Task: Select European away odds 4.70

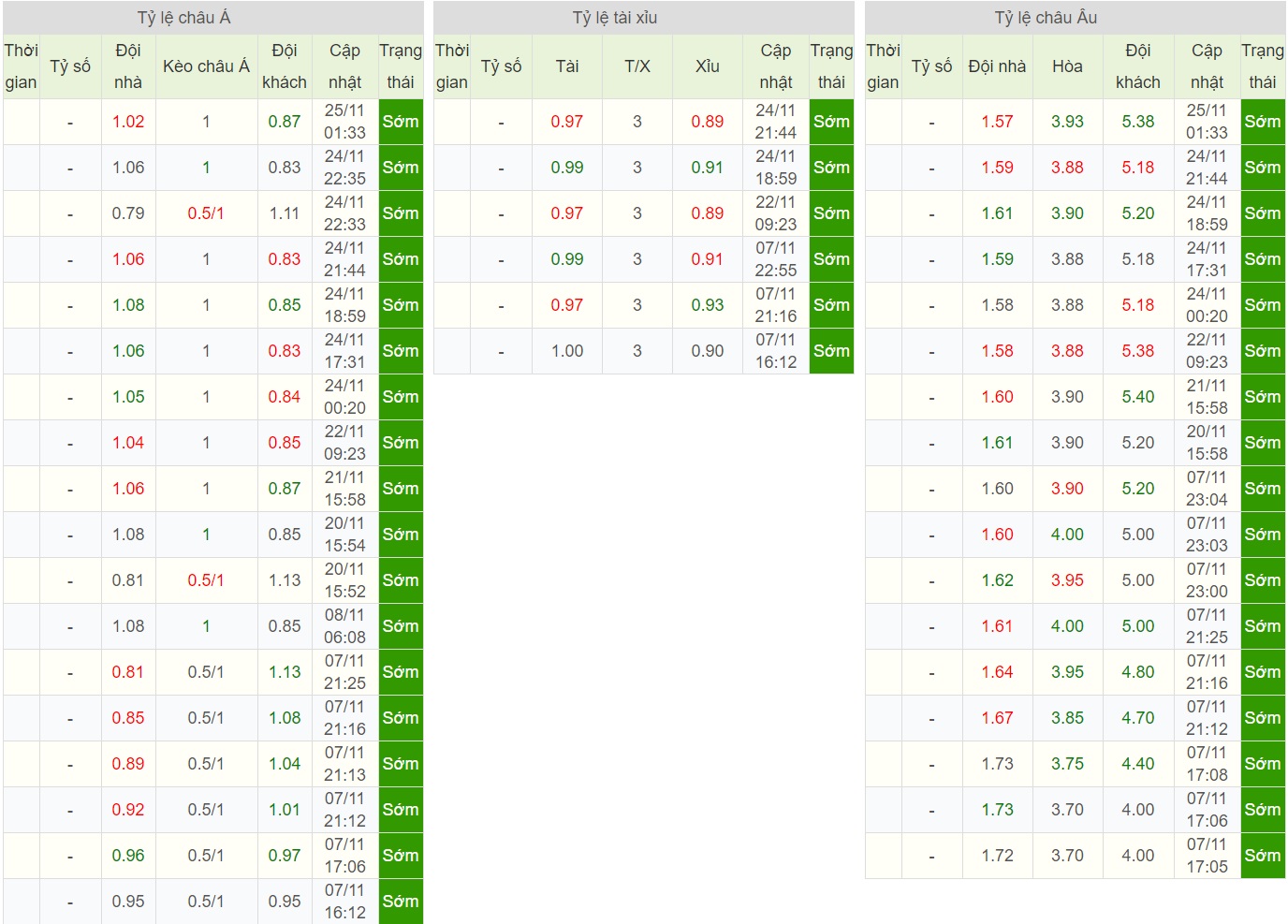Action: pos(1138,718)
